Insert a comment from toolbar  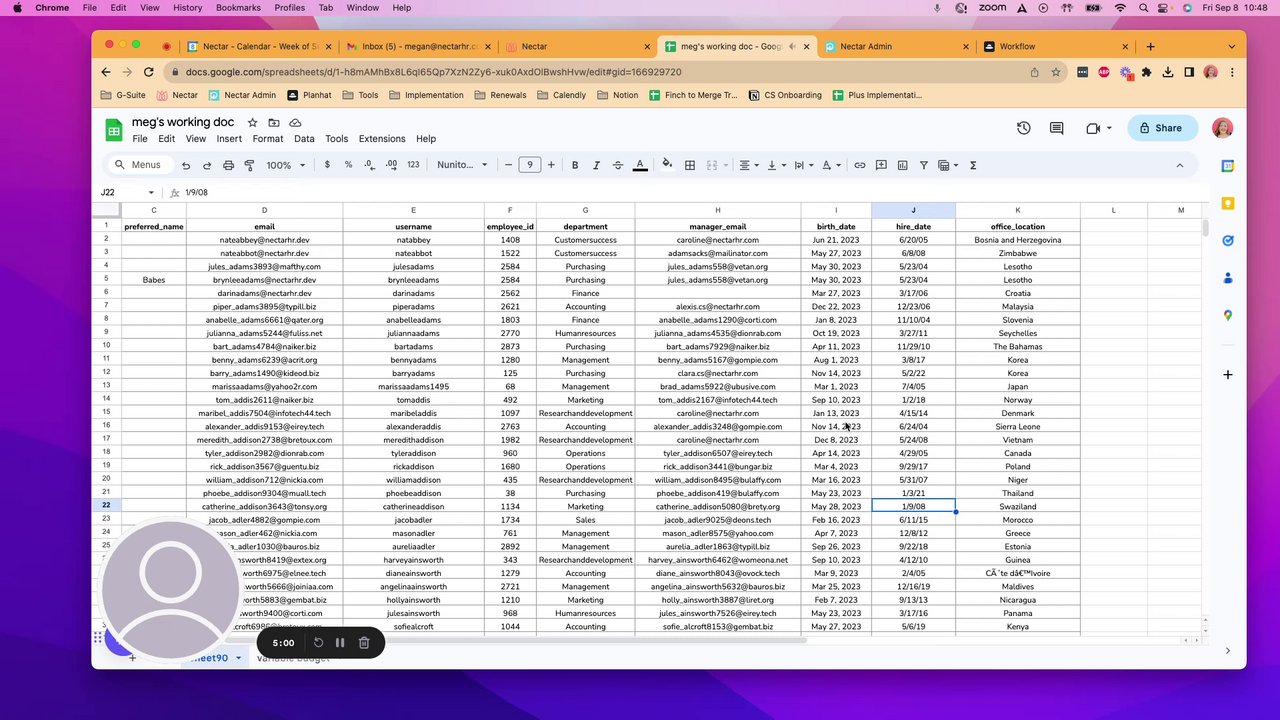pos(881,165)
